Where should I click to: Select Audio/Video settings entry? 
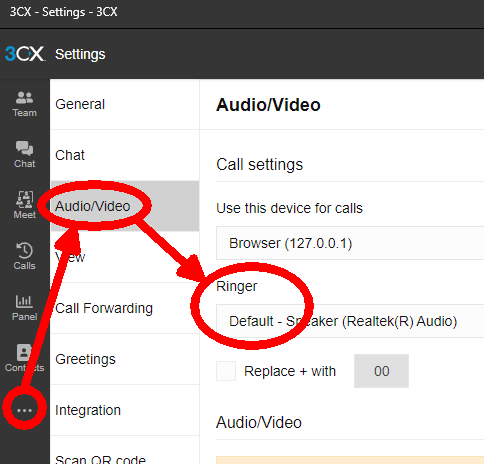[125, 206]
